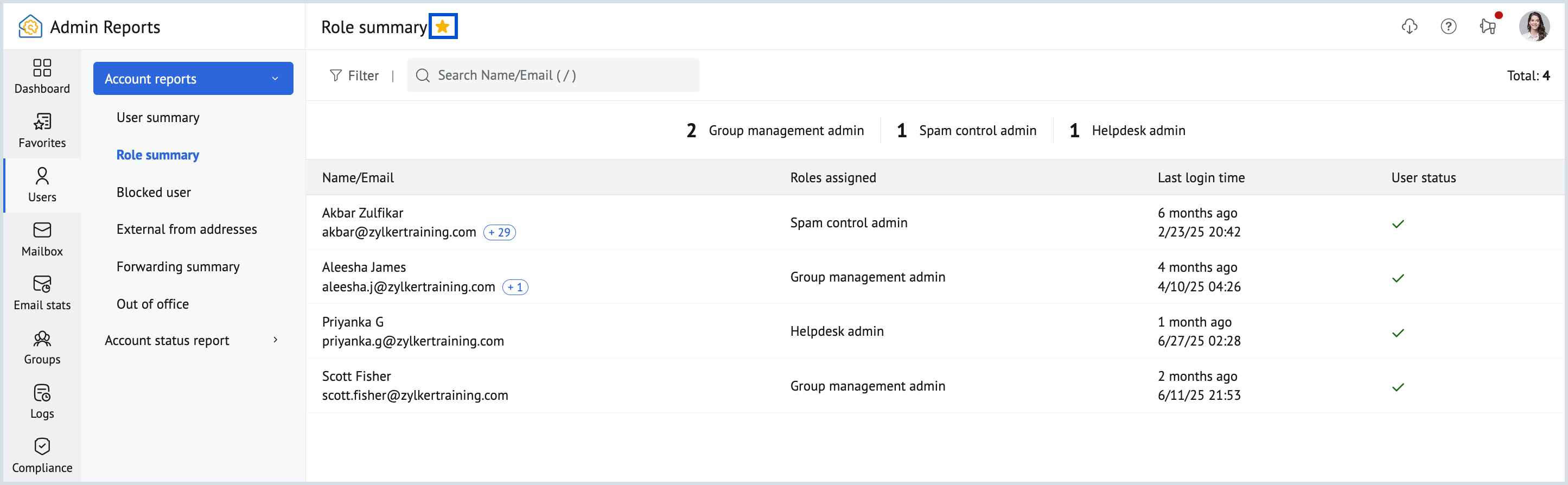Toggle the favorite star for Role summary
The width and height of the screenshot is (1568, 485).
tap(443, 26)
